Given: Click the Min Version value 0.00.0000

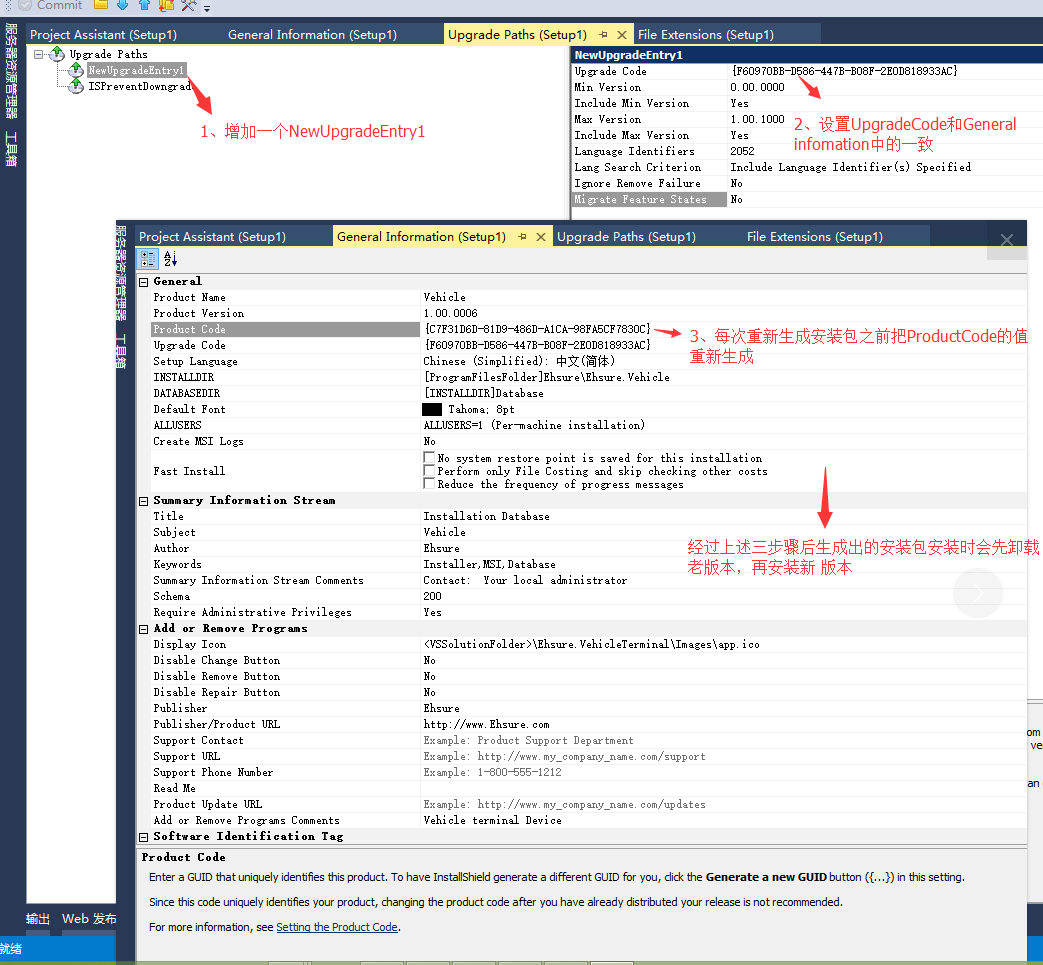Looking at the screenshot, I should (758, 87).
